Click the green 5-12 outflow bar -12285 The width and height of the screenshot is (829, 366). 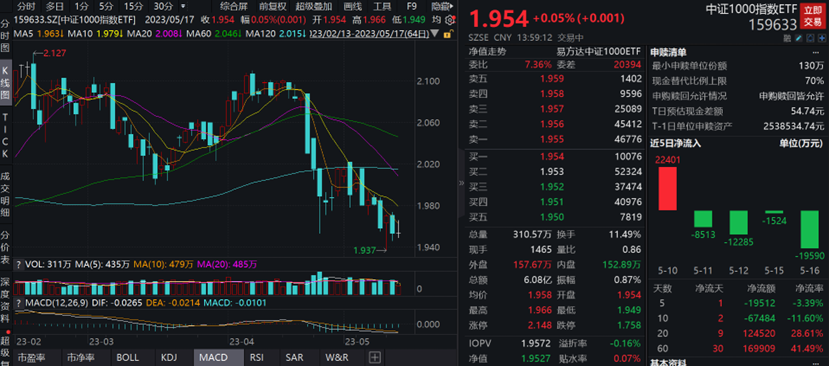tap(739, 222)
